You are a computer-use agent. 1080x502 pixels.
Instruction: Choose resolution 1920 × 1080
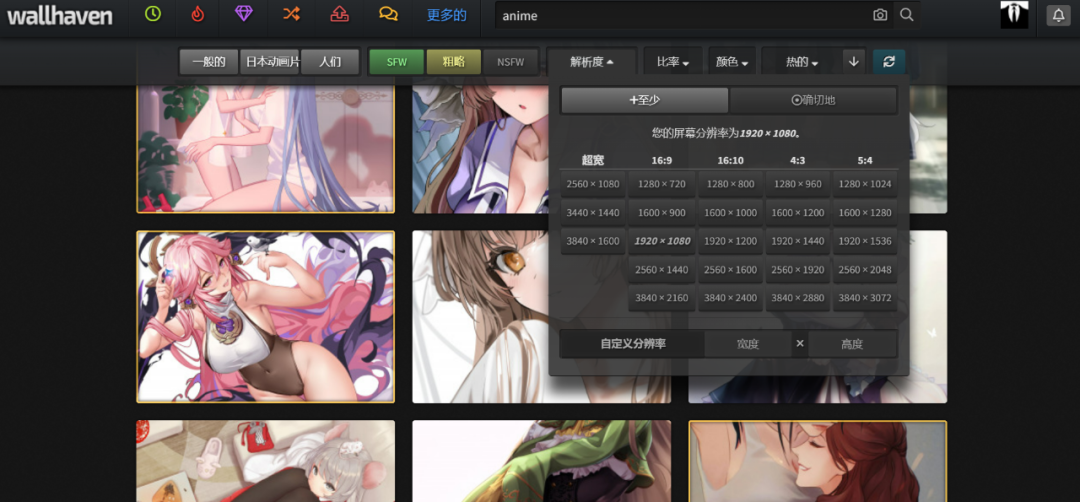click(662, 241)
